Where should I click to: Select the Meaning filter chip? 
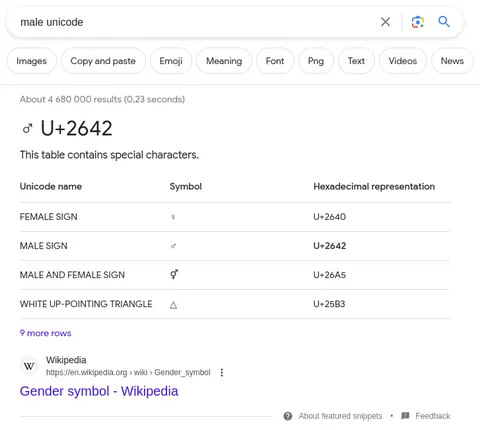[224, 61]
